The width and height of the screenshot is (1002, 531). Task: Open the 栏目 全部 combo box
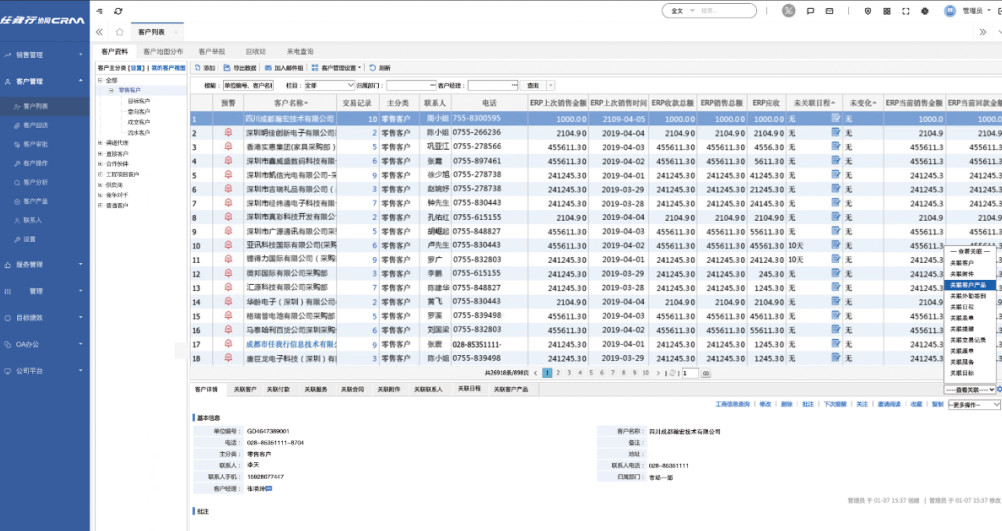(x=329, y=85)
